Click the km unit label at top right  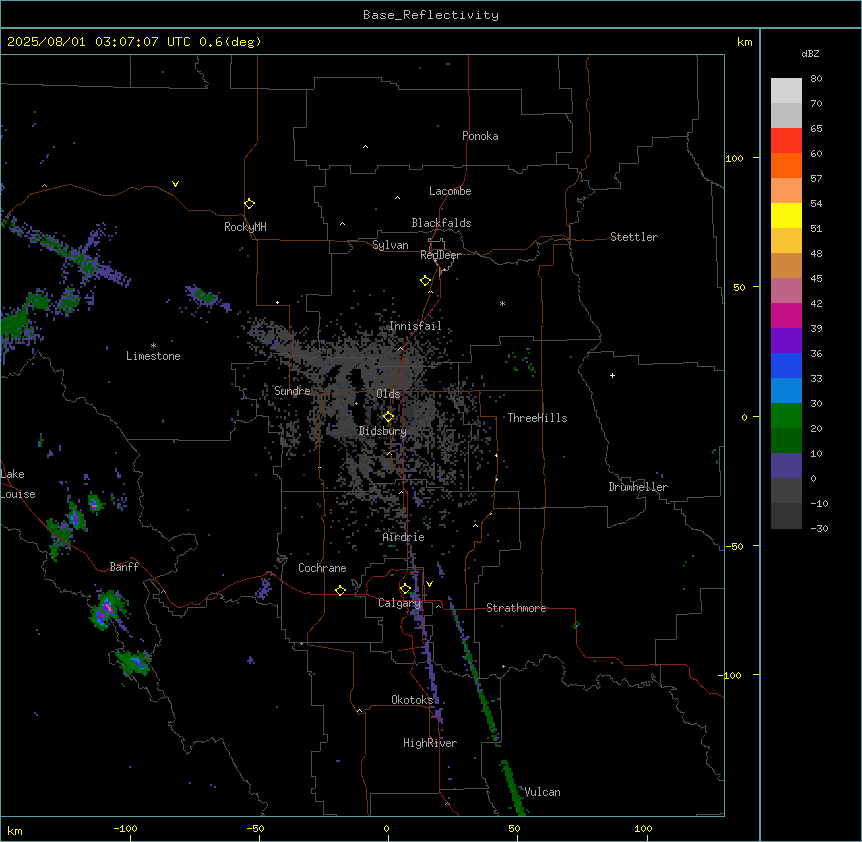coord(744,42)
